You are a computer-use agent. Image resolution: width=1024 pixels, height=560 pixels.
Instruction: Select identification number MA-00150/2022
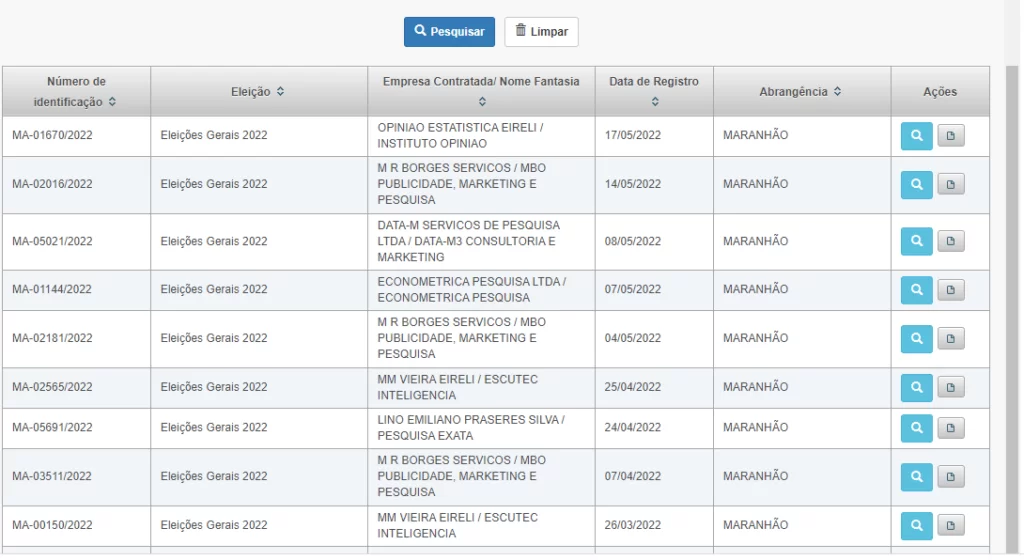[x=52, y=525]
